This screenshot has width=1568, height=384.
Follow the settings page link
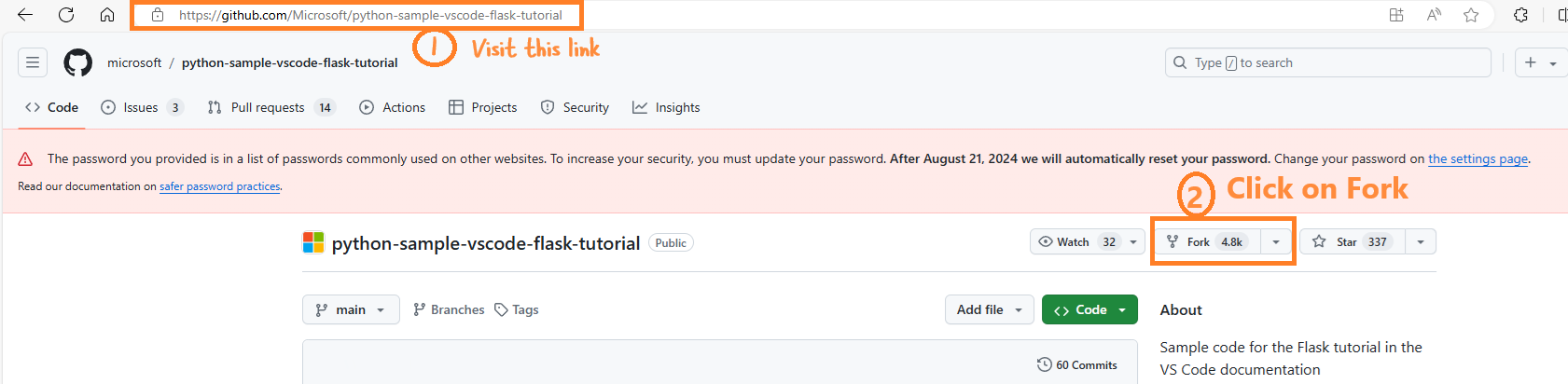[x=1478, y=158]
